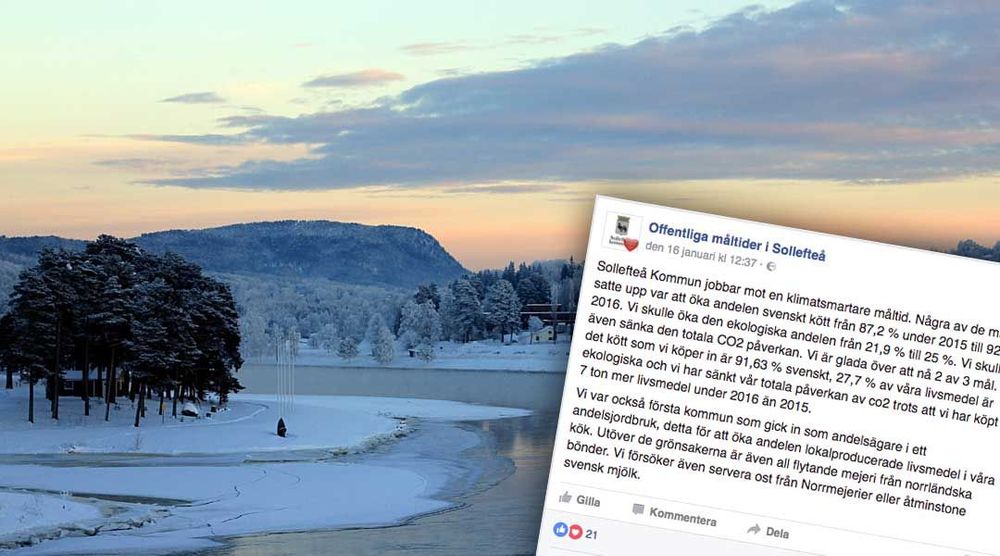Click the Sollefteå page profile picture
Viewport: 1000px width, 556px height.
coord(622,231)
